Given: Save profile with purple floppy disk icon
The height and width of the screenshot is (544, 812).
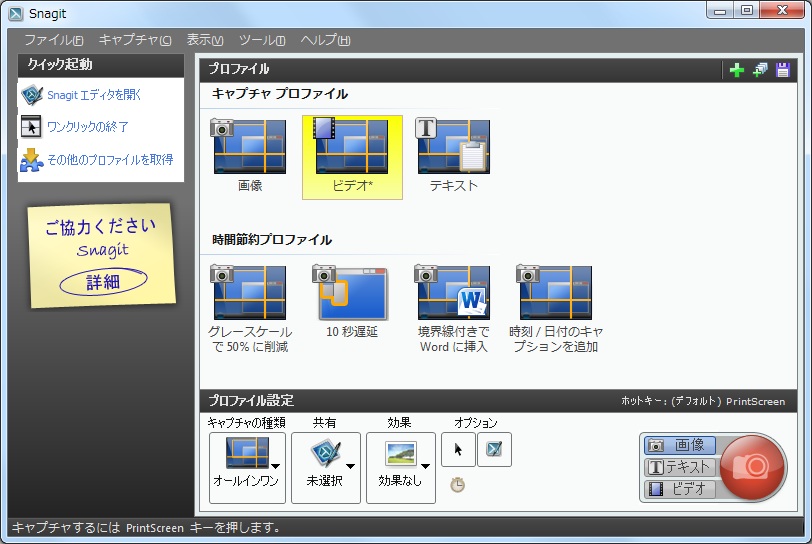Looking at the screenshot, I should tap(782, 70).
